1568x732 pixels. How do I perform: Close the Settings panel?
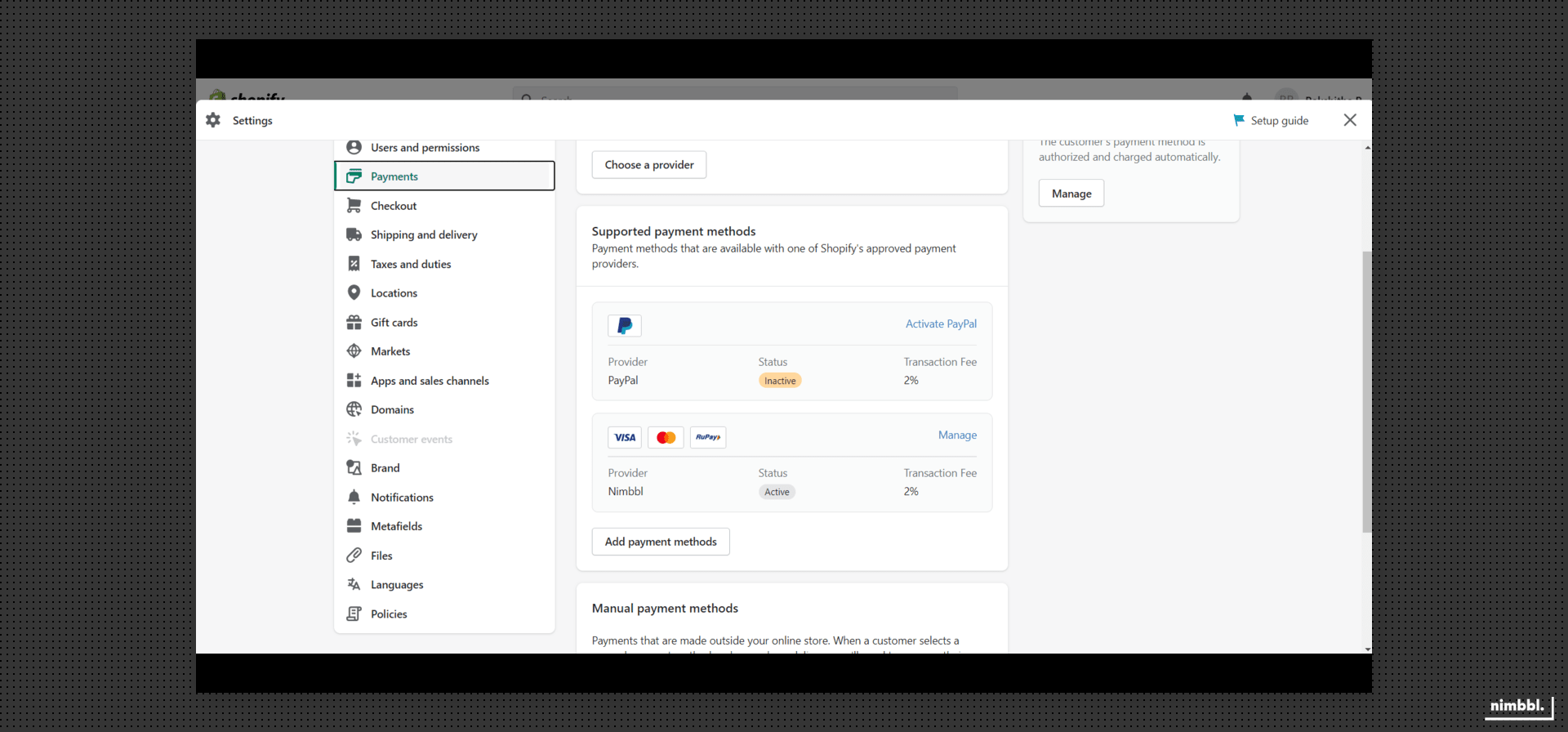coord(1350,120)
